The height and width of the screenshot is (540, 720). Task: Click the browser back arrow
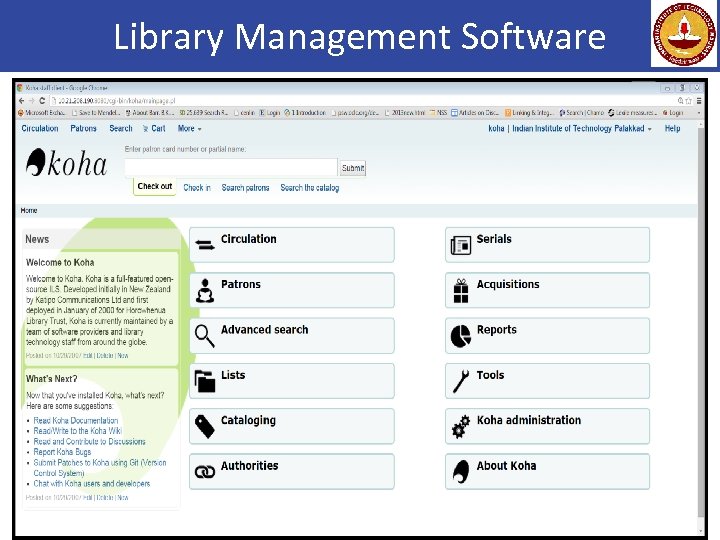coord(21,101)
